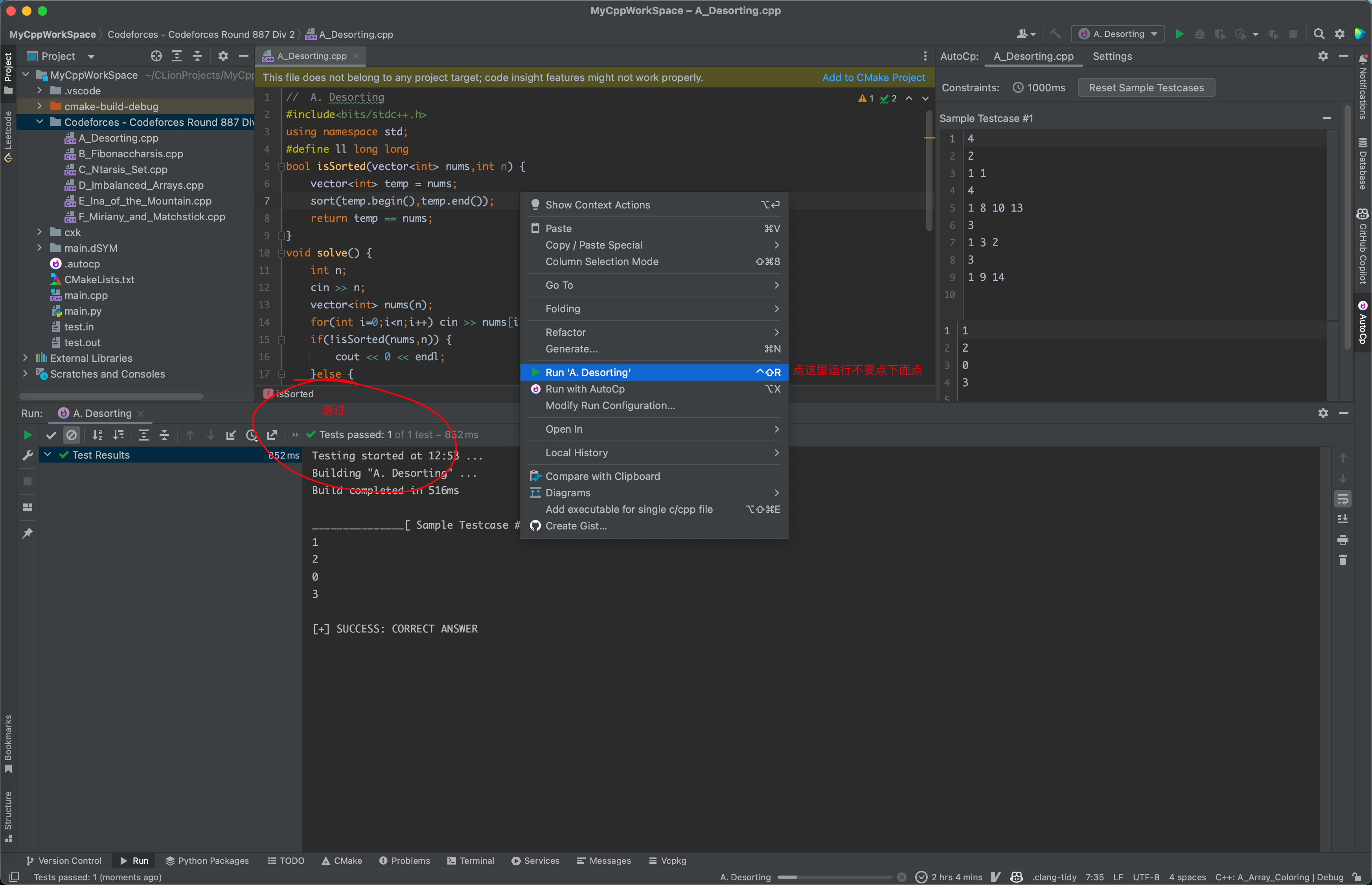Click the UTF-8 encoding status bar item
1372x885 pixels.
[x=1146, y=877]
